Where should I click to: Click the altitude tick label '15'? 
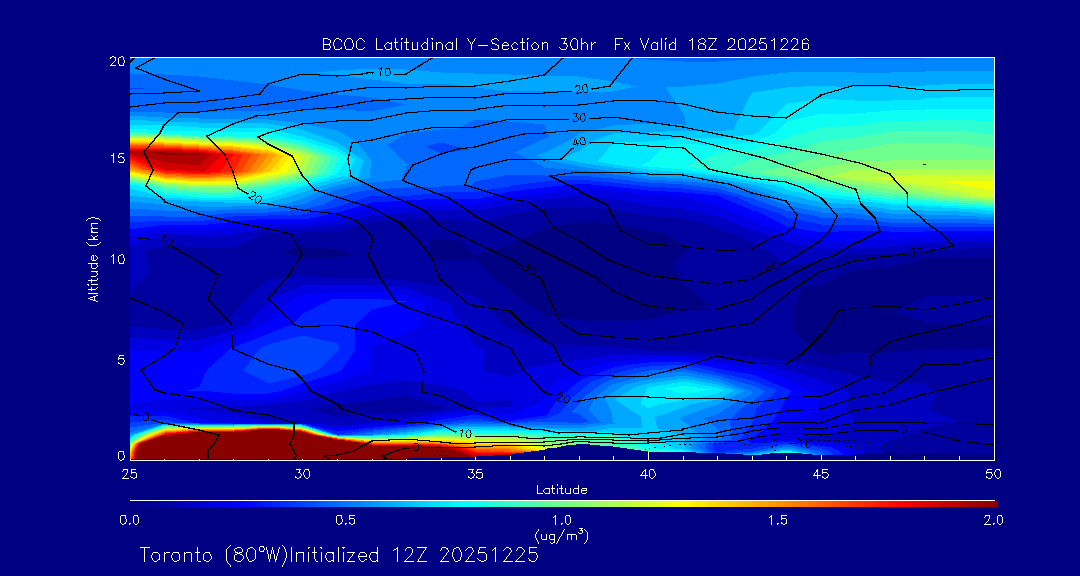117,158
